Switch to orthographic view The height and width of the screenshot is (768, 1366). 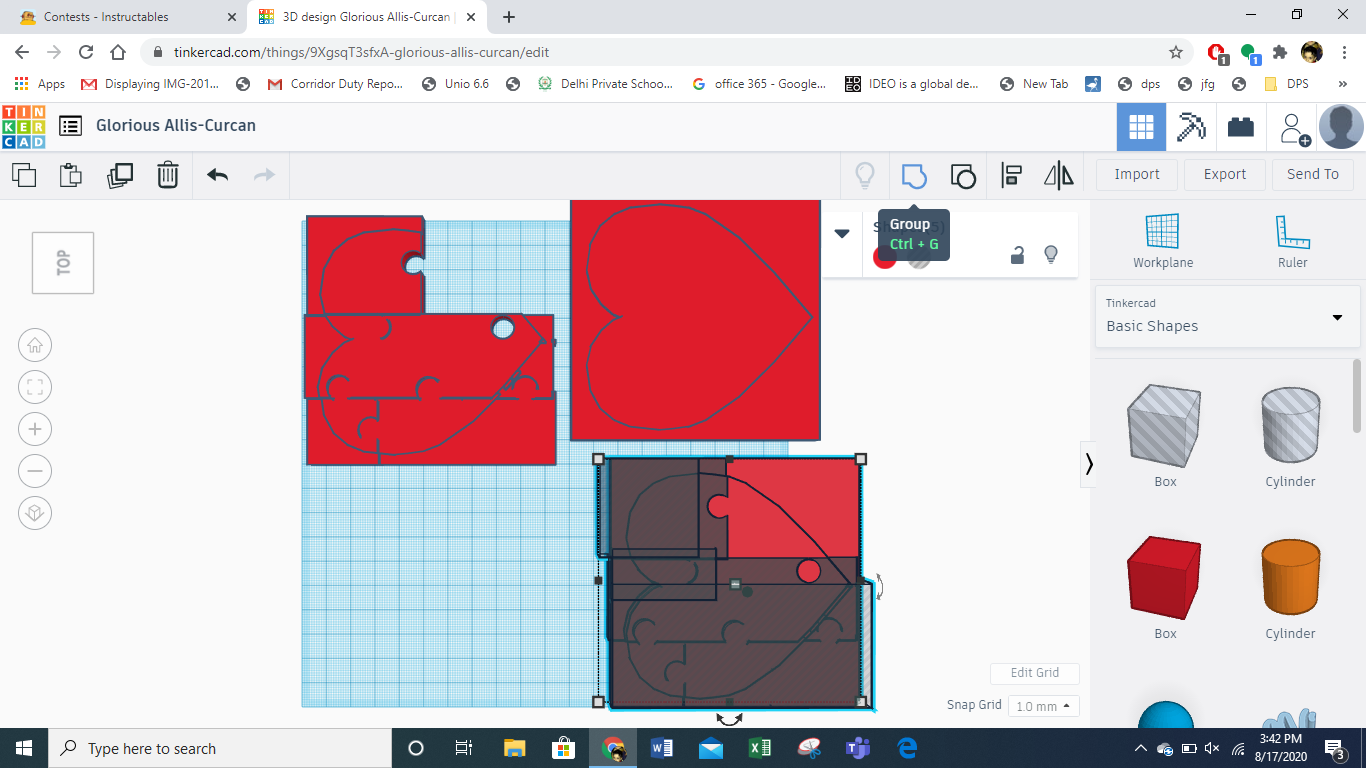point(35,513)
